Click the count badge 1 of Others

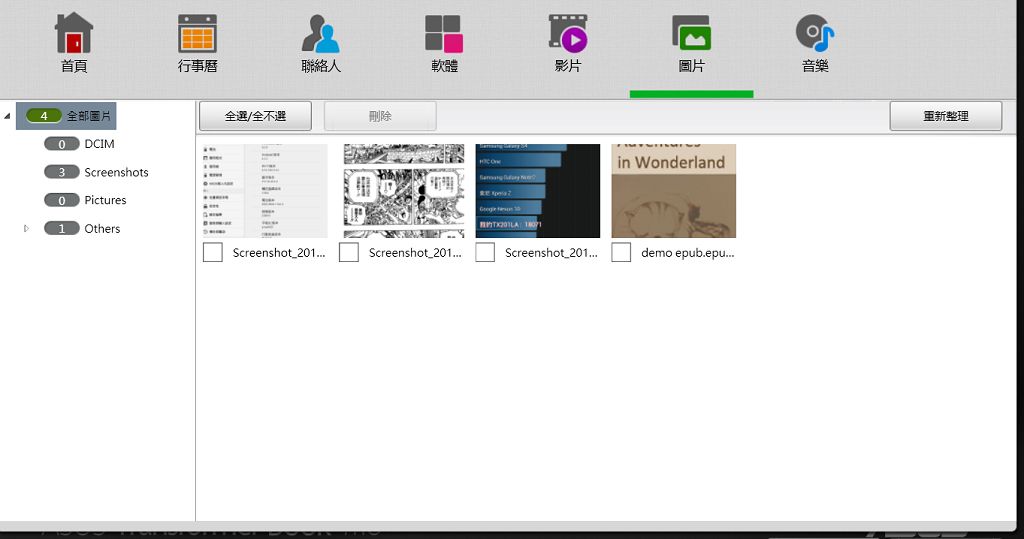click(x=61, y=229)
